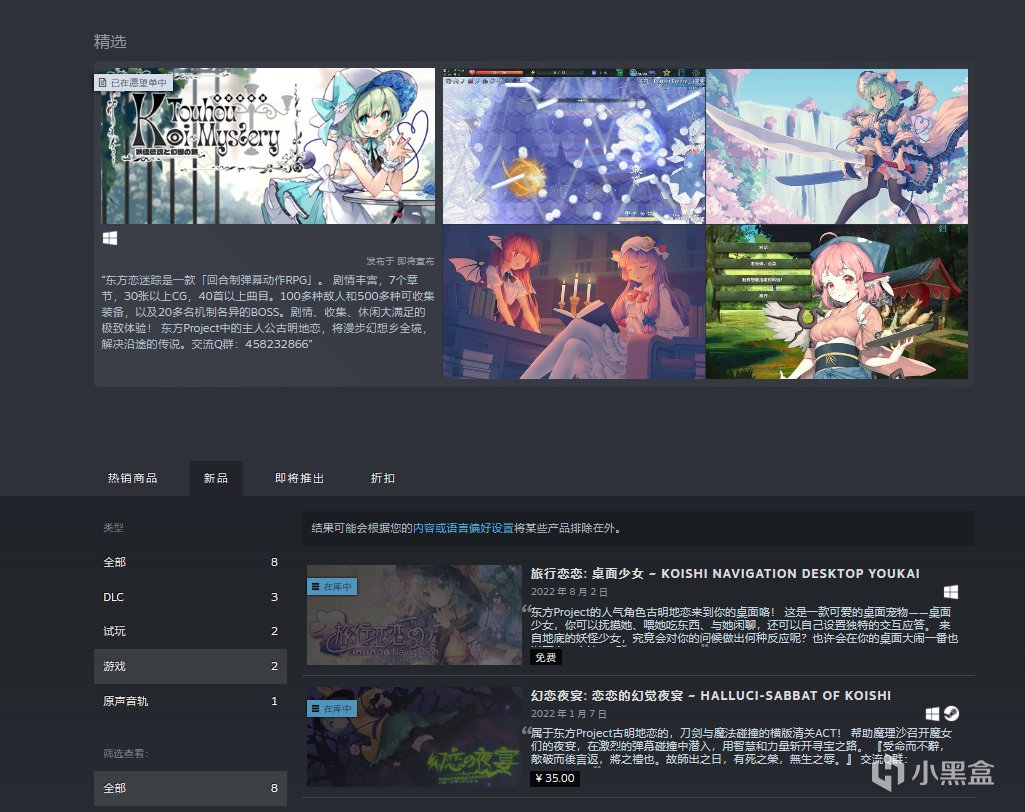This screenshot has width=1025, height=812.
Task: Click the wishlist badge on featured banner
Action: click(133, 82)
